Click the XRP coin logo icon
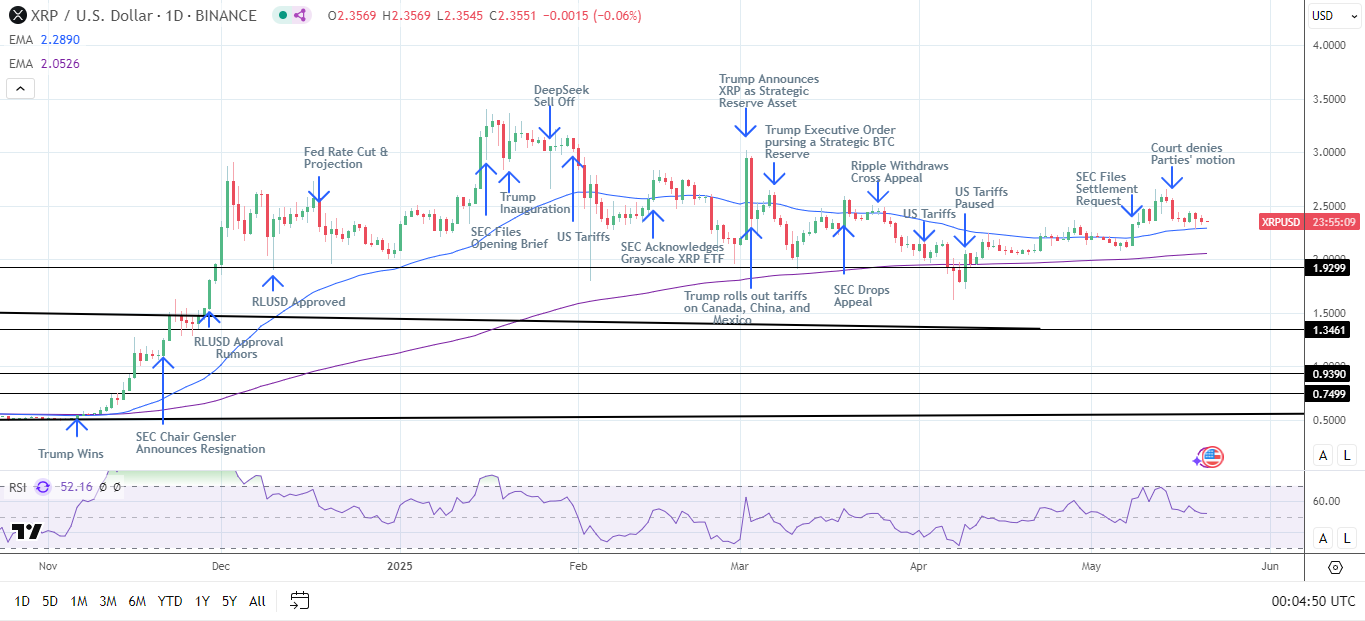 pyautogui.click(x=15, y=15)
